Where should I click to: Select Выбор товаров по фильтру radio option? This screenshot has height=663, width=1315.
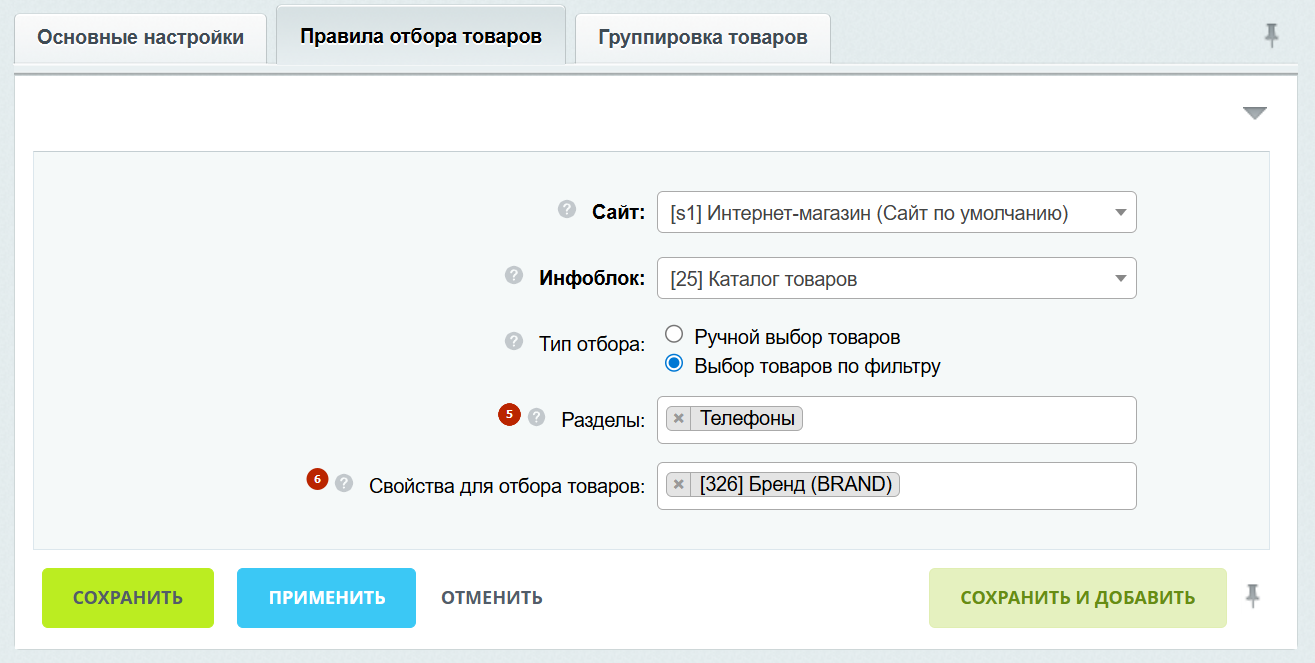(674, 364)
